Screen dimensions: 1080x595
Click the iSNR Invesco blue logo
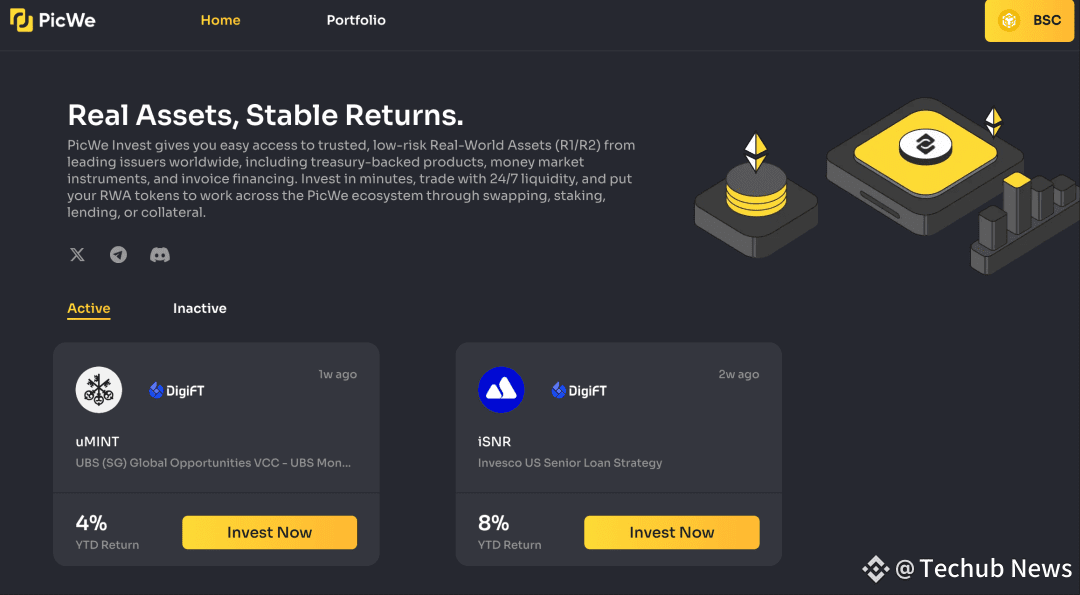click(x=501, y=390)
